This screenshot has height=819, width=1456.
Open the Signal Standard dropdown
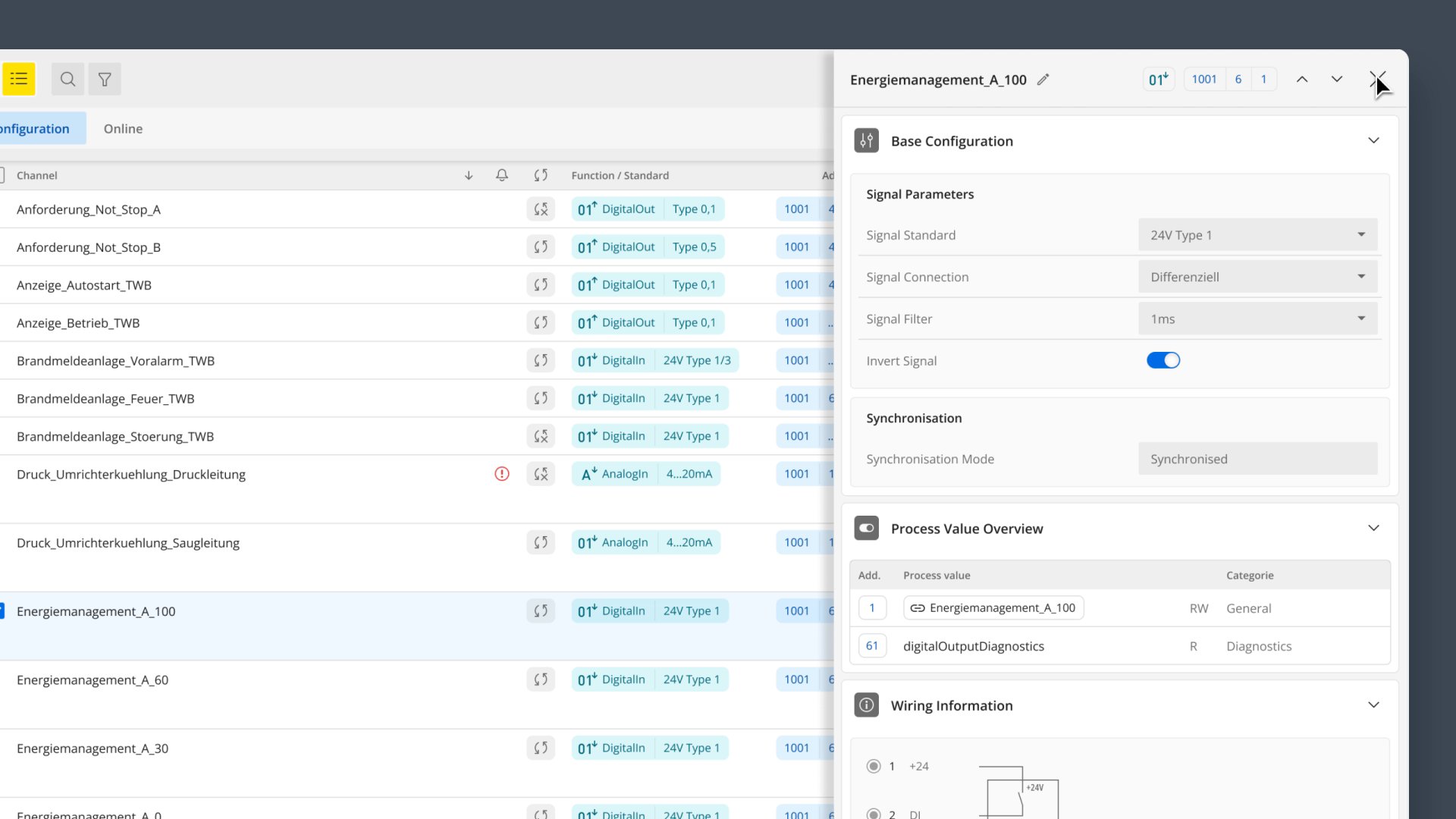[x=1257, y=235]
